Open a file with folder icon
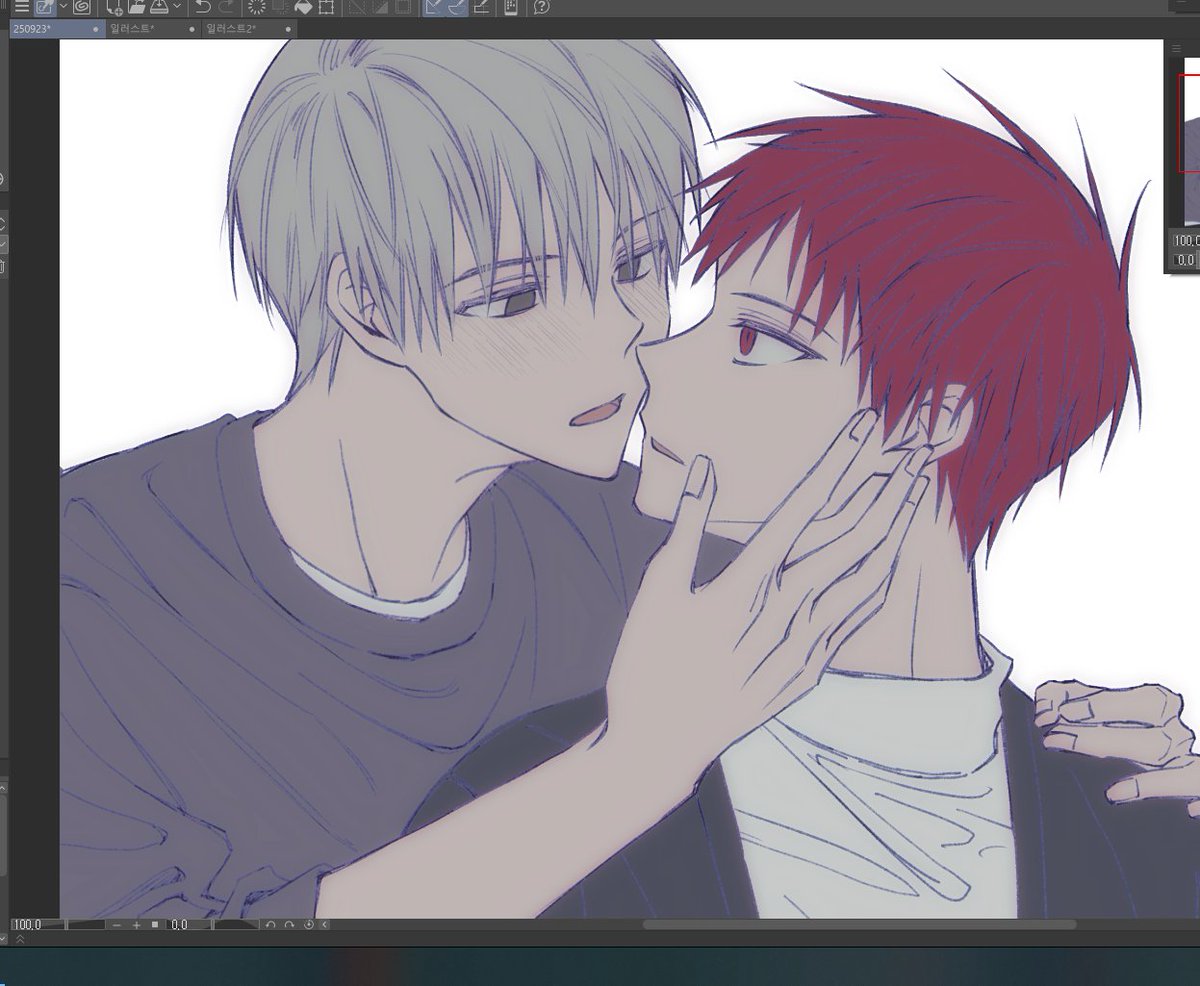Image resolution: width=1200 pixels, height=986 pixels. (137, 7)
